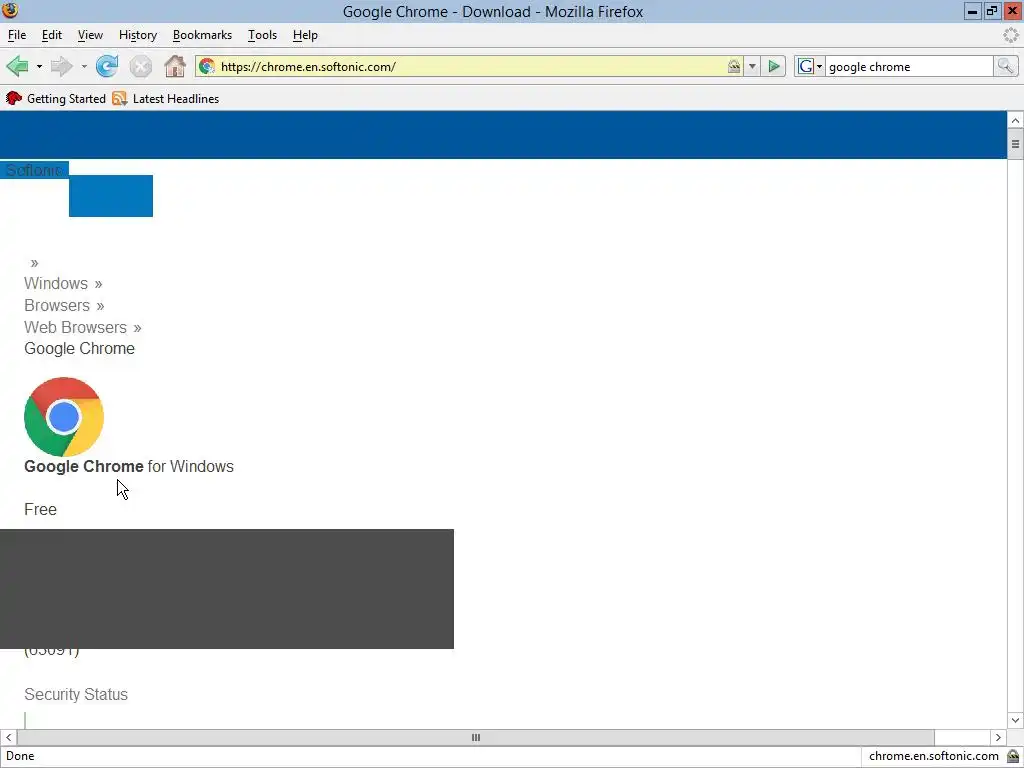Viewport: 1024px width, 768px height.
Task: Click the Softonic logo link
Action: (34, 170)
